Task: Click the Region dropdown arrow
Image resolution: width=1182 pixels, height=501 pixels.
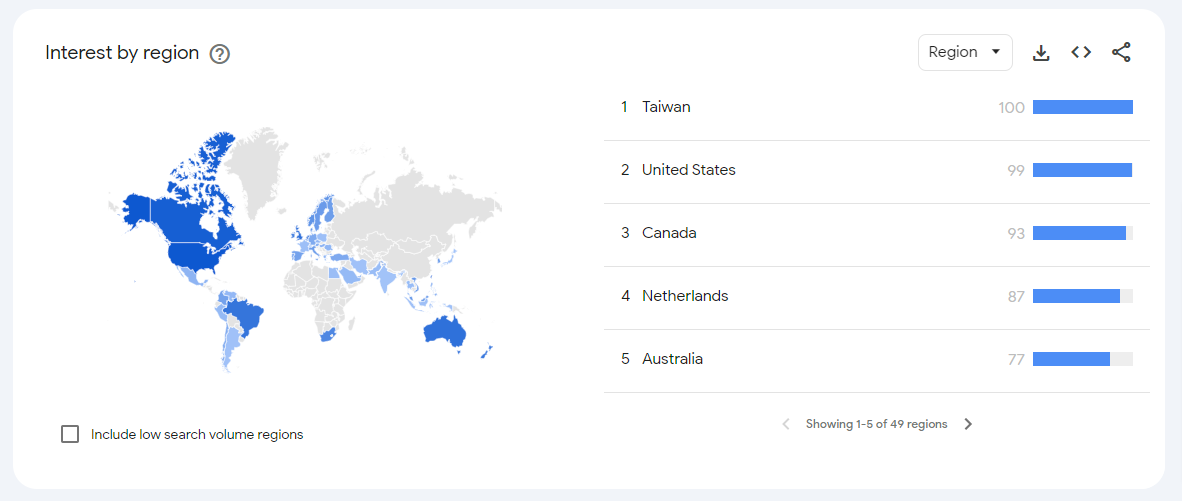Action: 996,53
